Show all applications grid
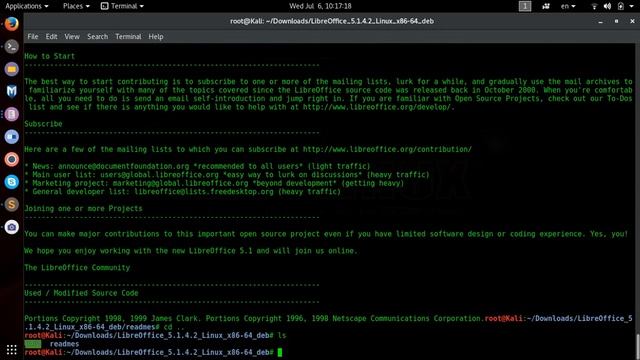 pyautogui.click(x=11, y=350)
